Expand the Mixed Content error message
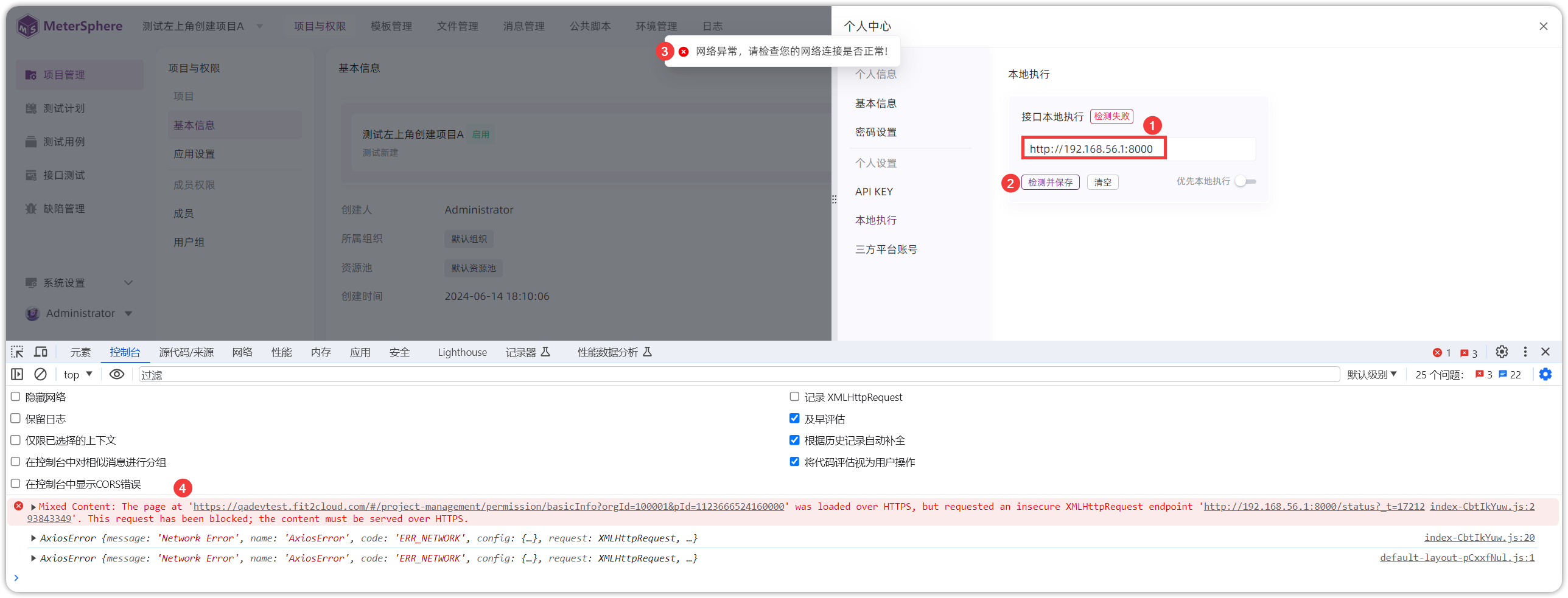1568x598 pixels. [33, 507]
